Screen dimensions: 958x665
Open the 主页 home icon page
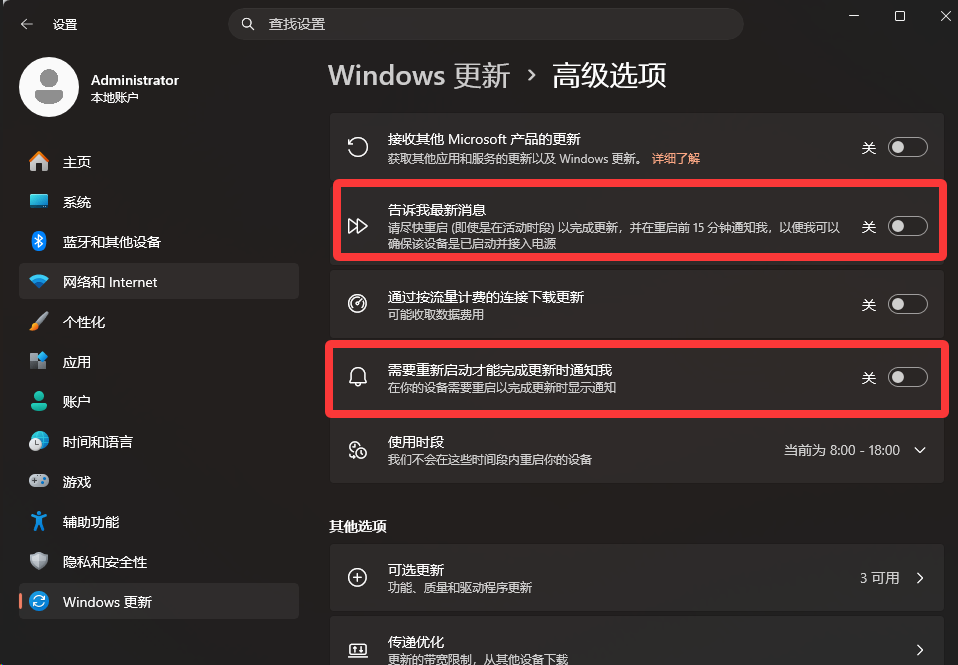38,161
